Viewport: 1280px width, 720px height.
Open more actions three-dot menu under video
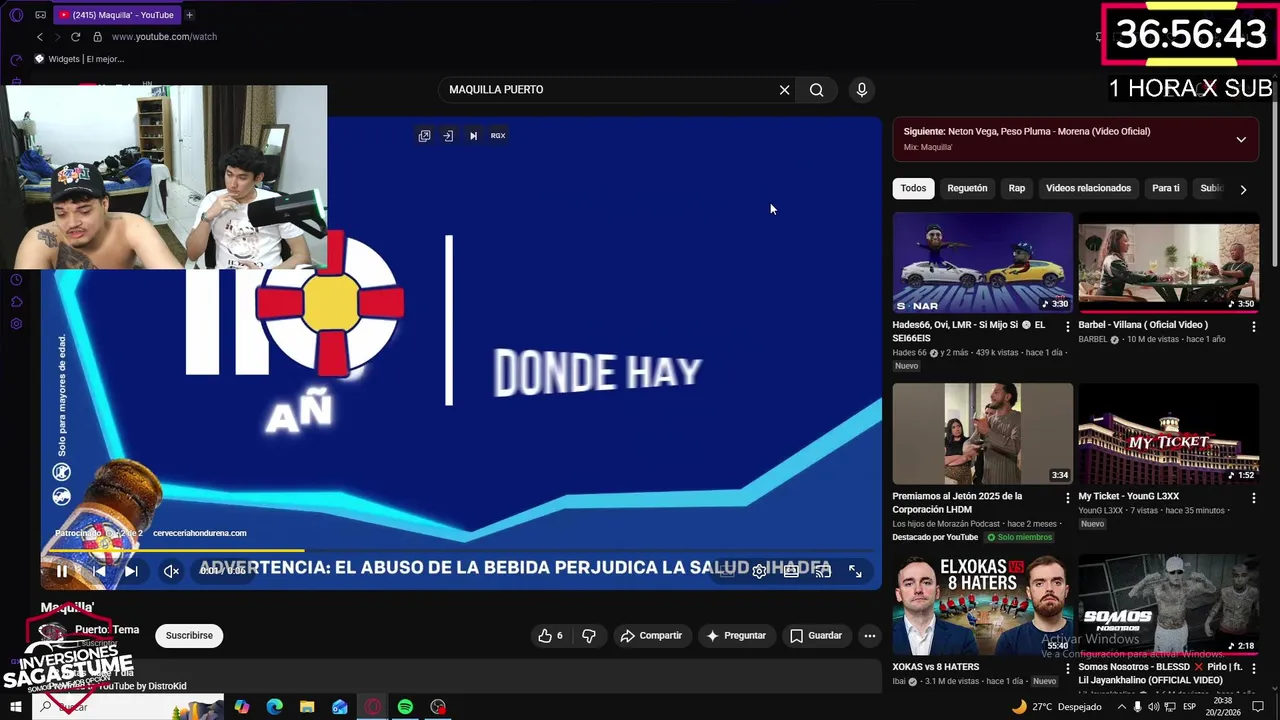point(870,636)
